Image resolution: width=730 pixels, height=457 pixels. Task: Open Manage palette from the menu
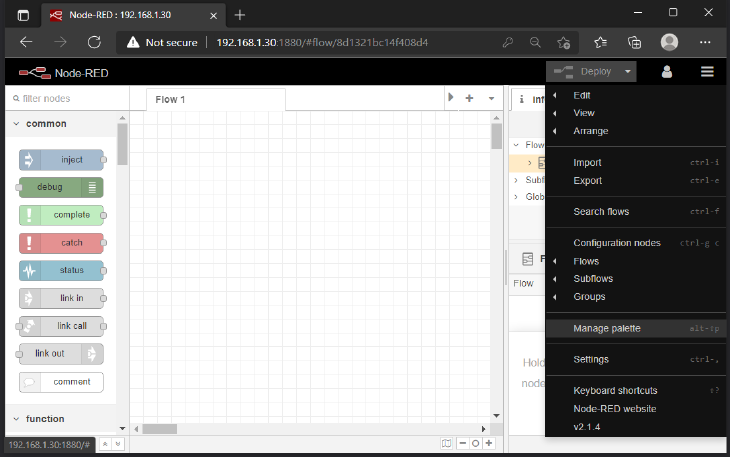tap(635, 329)
